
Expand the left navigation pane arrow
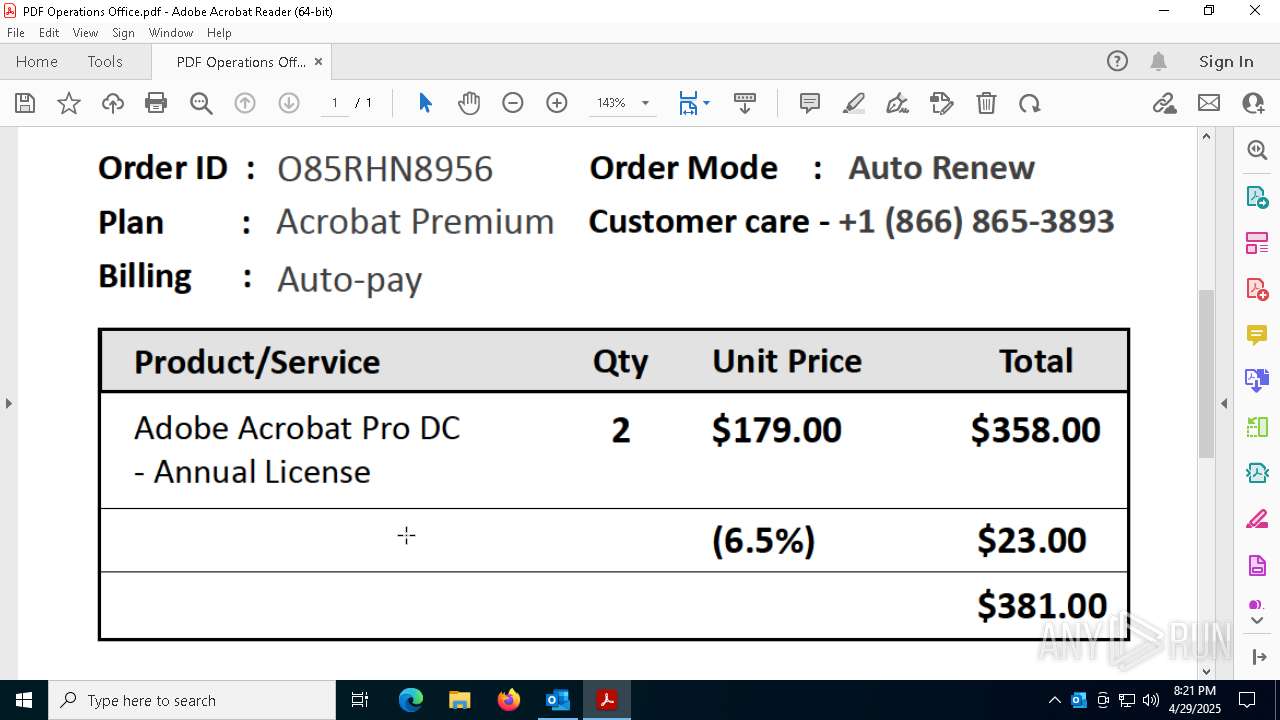9,403
